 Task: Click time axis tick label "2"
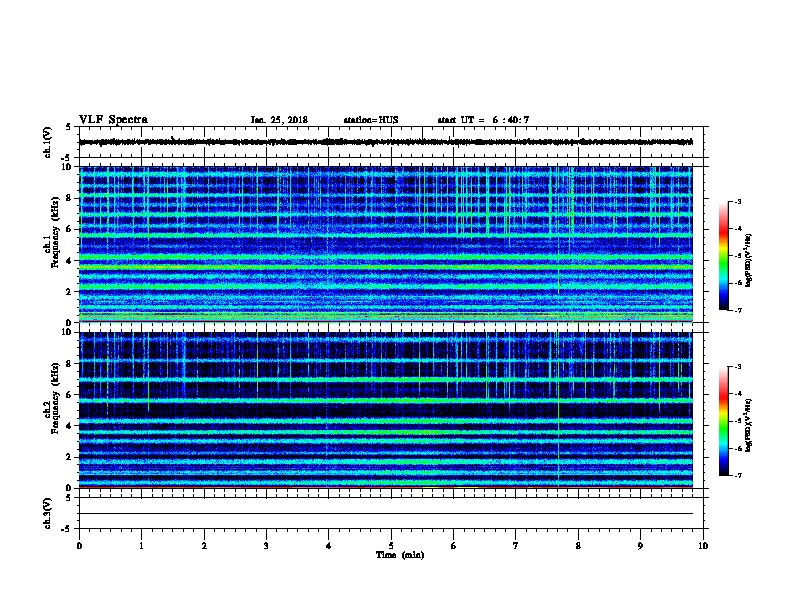click(204, 546)
